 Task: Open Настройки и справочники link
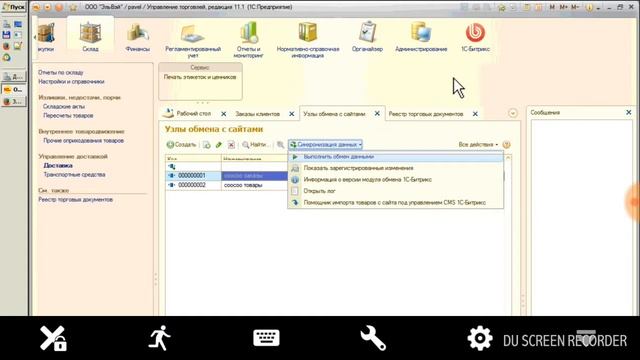coord(71,82)
